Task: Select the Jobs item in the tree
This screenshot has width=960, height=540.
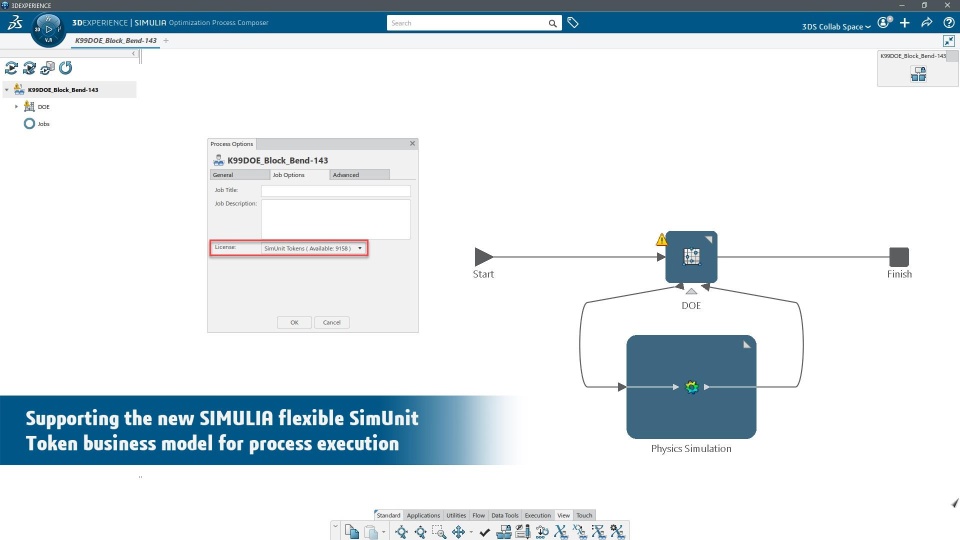Action: click(37, 124)
